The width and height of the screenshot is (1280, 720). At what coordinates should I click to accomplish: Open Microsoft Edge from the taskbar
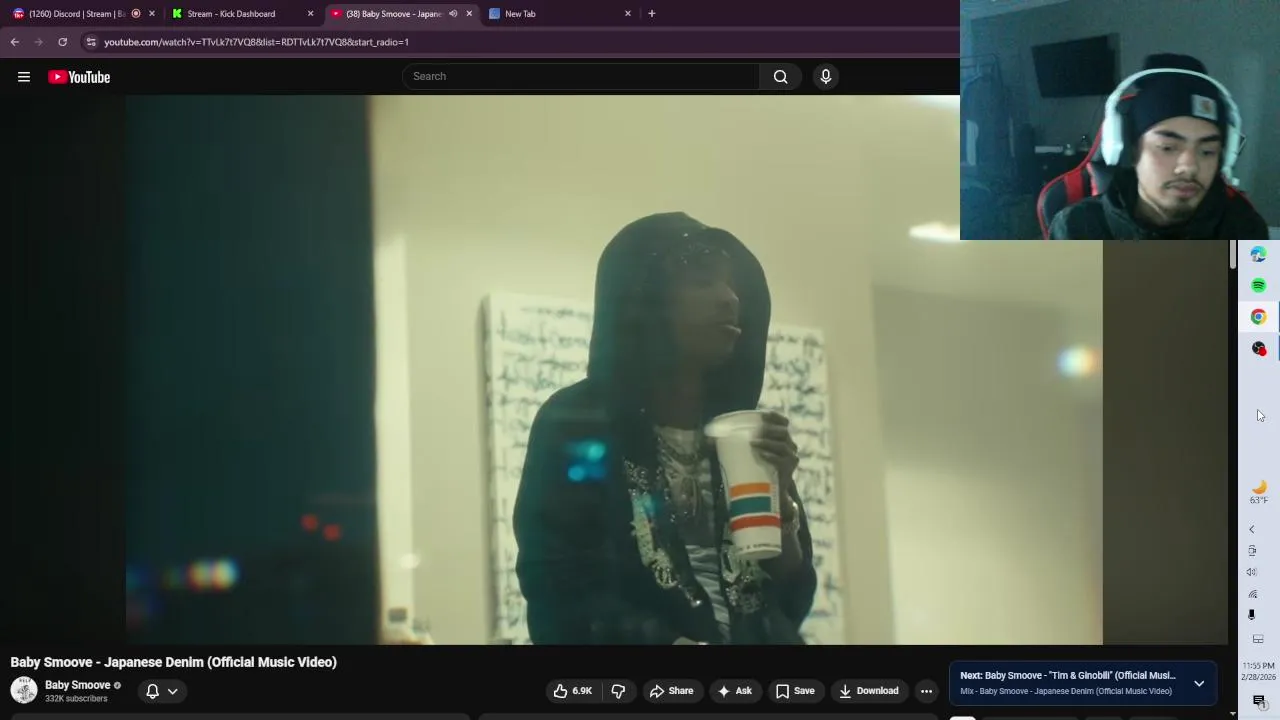(1258, 255)
